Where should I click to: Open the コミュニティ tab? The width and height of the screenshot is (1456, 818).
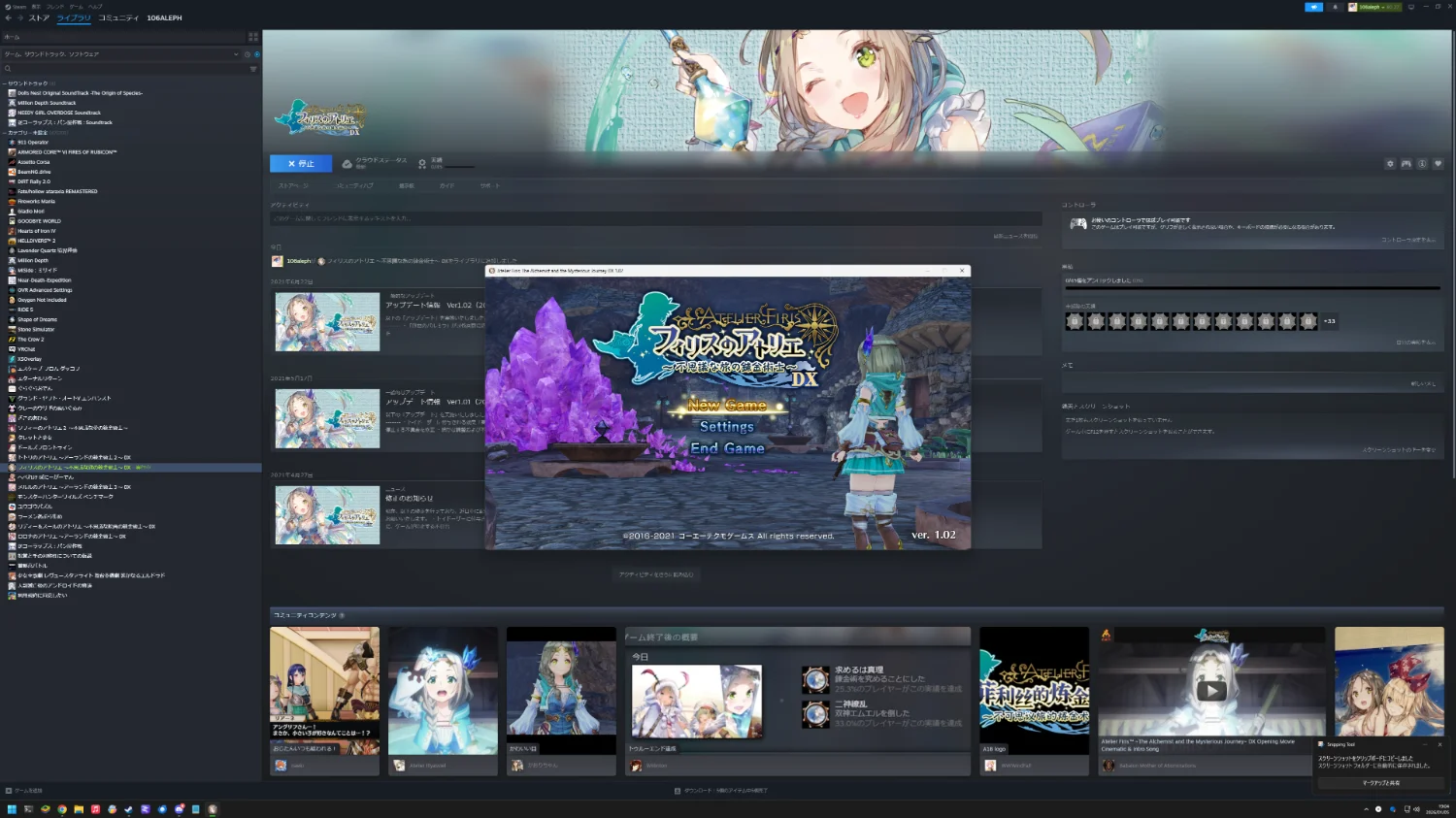118,17
